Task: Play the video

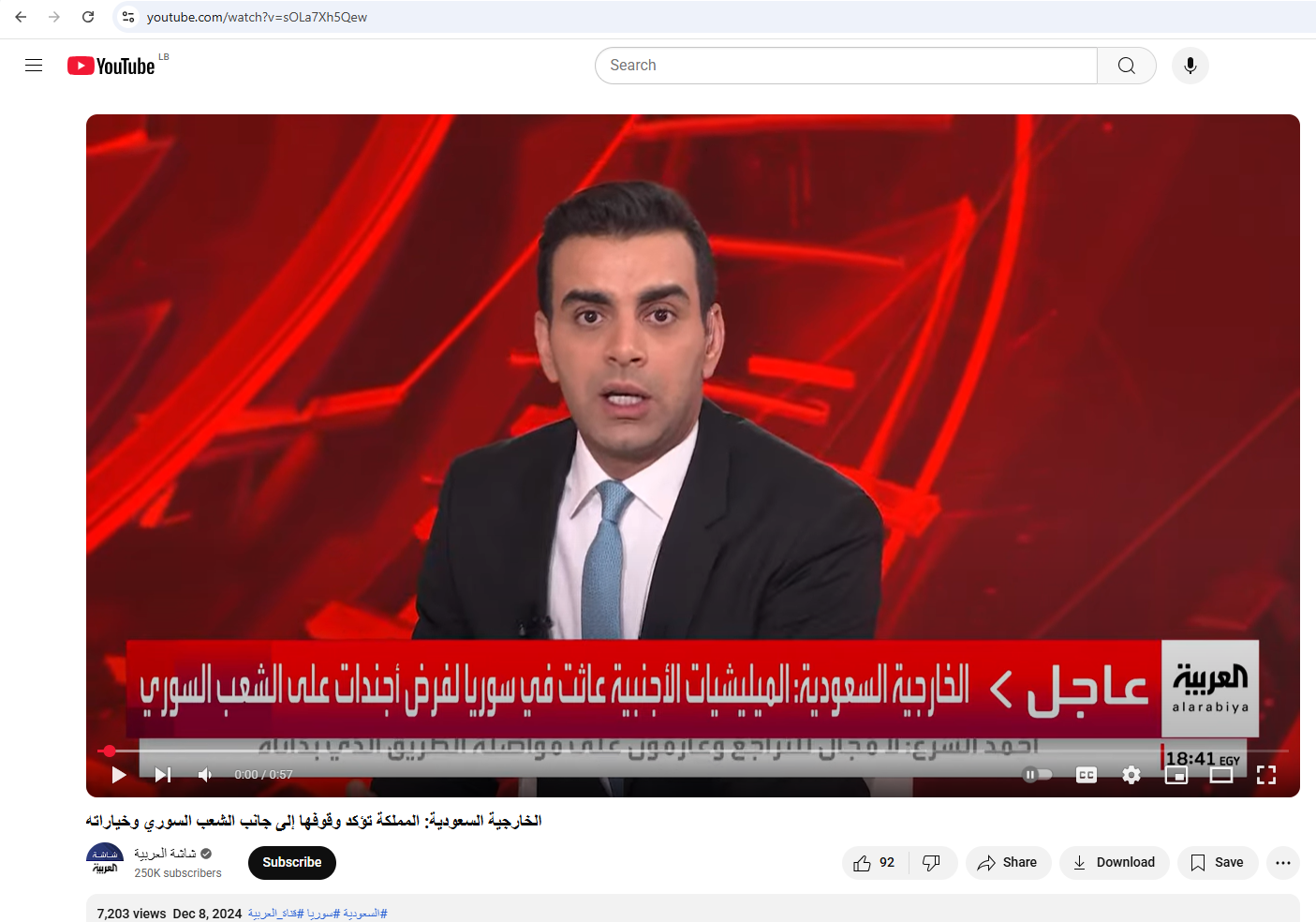Action: coord(118,775)
